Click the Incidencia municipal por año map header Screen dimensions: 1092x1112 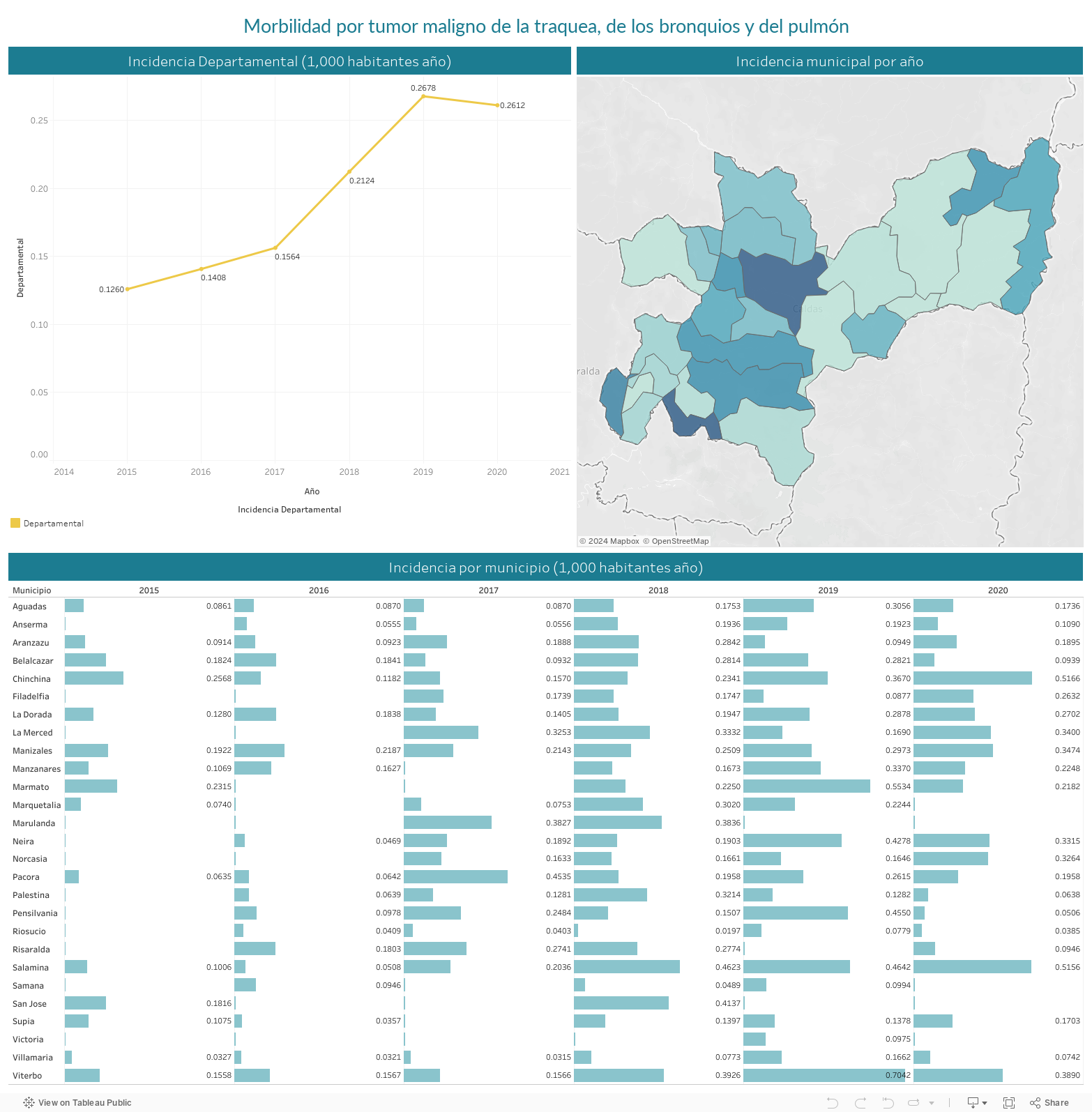830,61
